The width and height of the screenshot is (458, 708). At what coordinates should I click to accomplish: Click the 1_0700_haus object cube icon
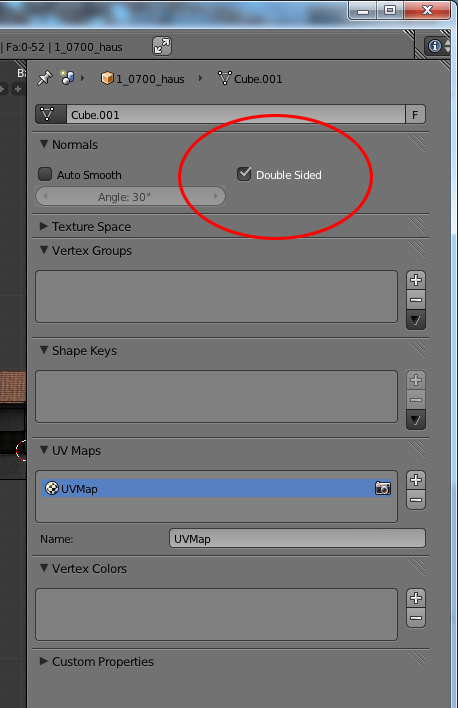pyautogui.click(x=107, y=78)
